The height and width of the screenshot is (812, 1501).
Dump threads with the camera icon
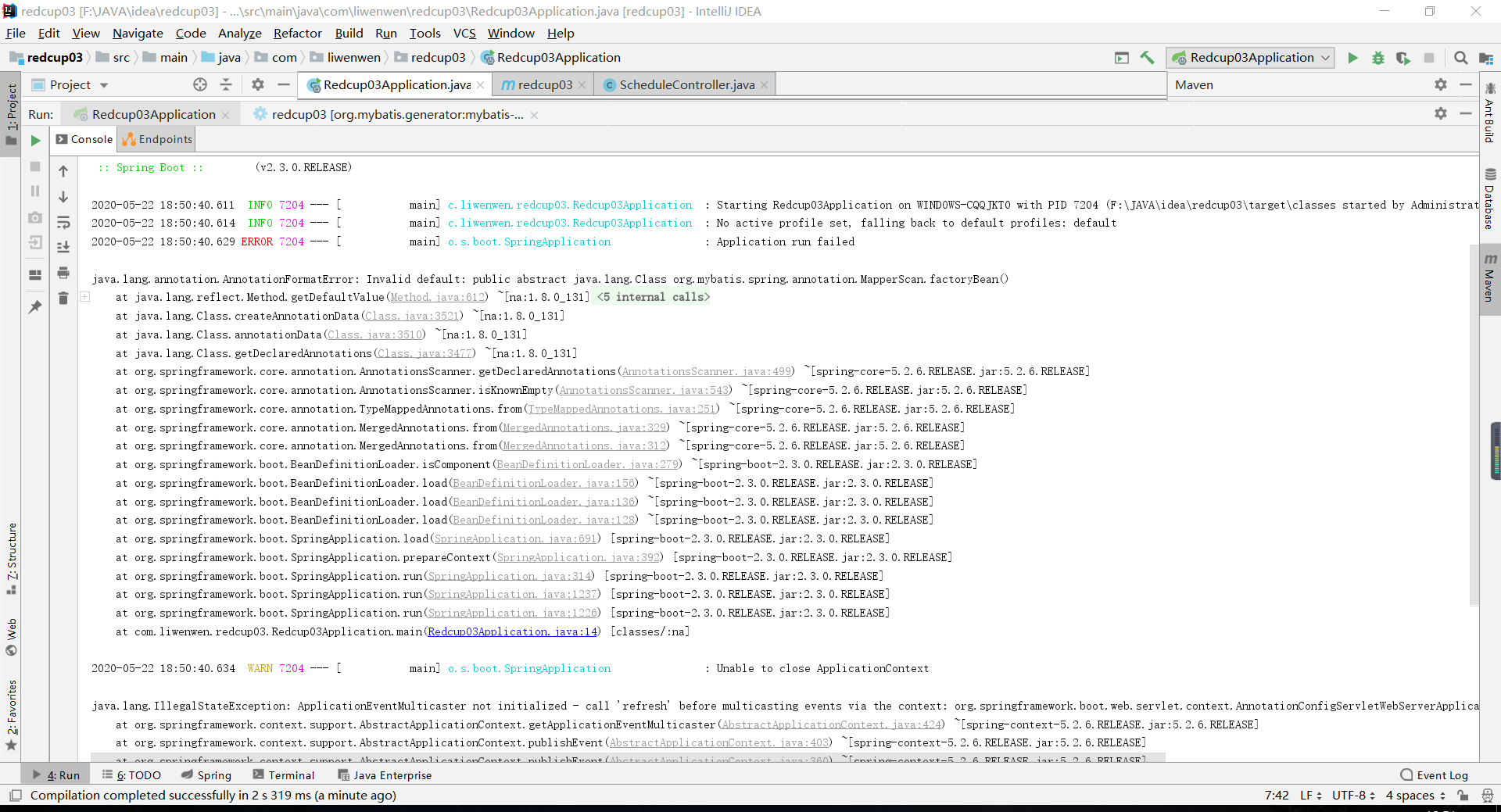35,218
